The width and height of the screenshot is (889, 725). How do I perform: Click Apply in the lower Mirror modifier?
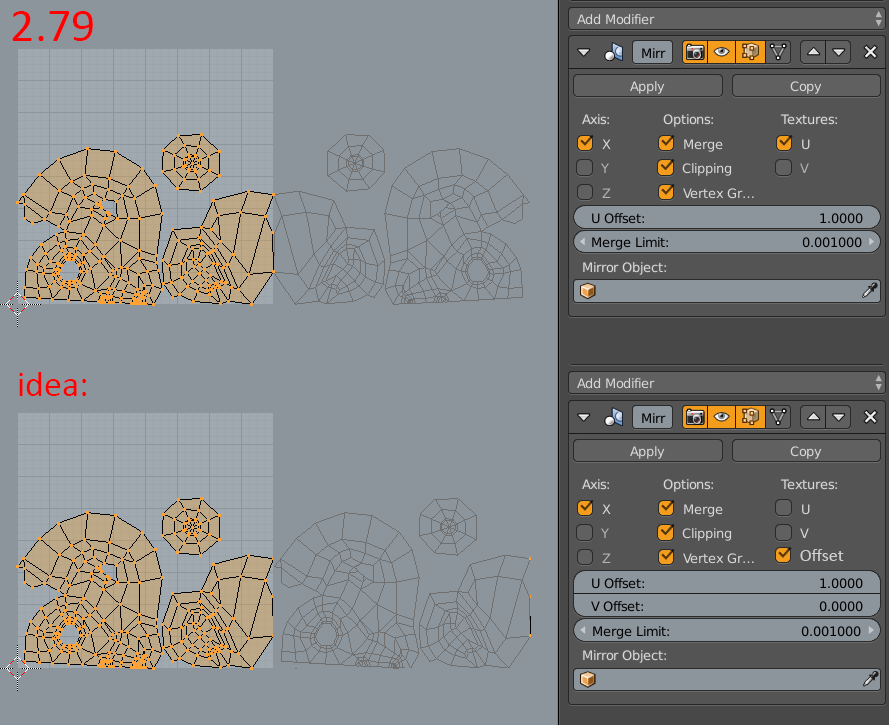tap(647, 451)
